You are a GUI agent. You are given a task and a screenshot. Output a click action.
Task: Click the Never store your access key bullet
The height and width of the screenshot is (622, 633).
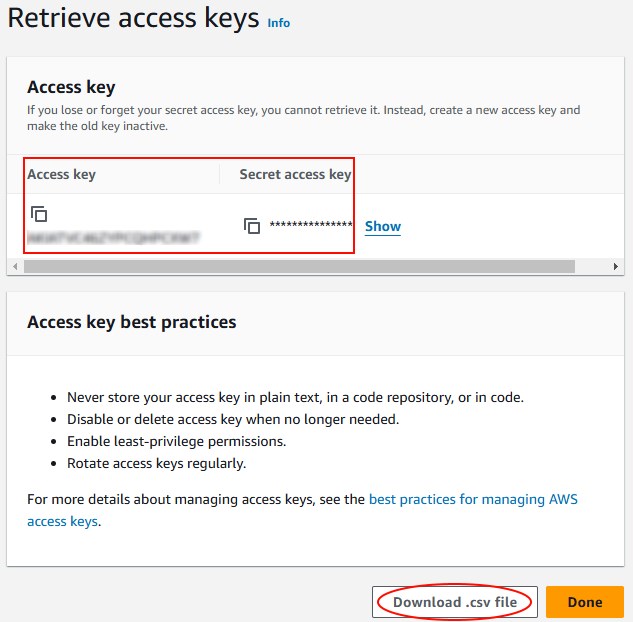click(295, 398)
